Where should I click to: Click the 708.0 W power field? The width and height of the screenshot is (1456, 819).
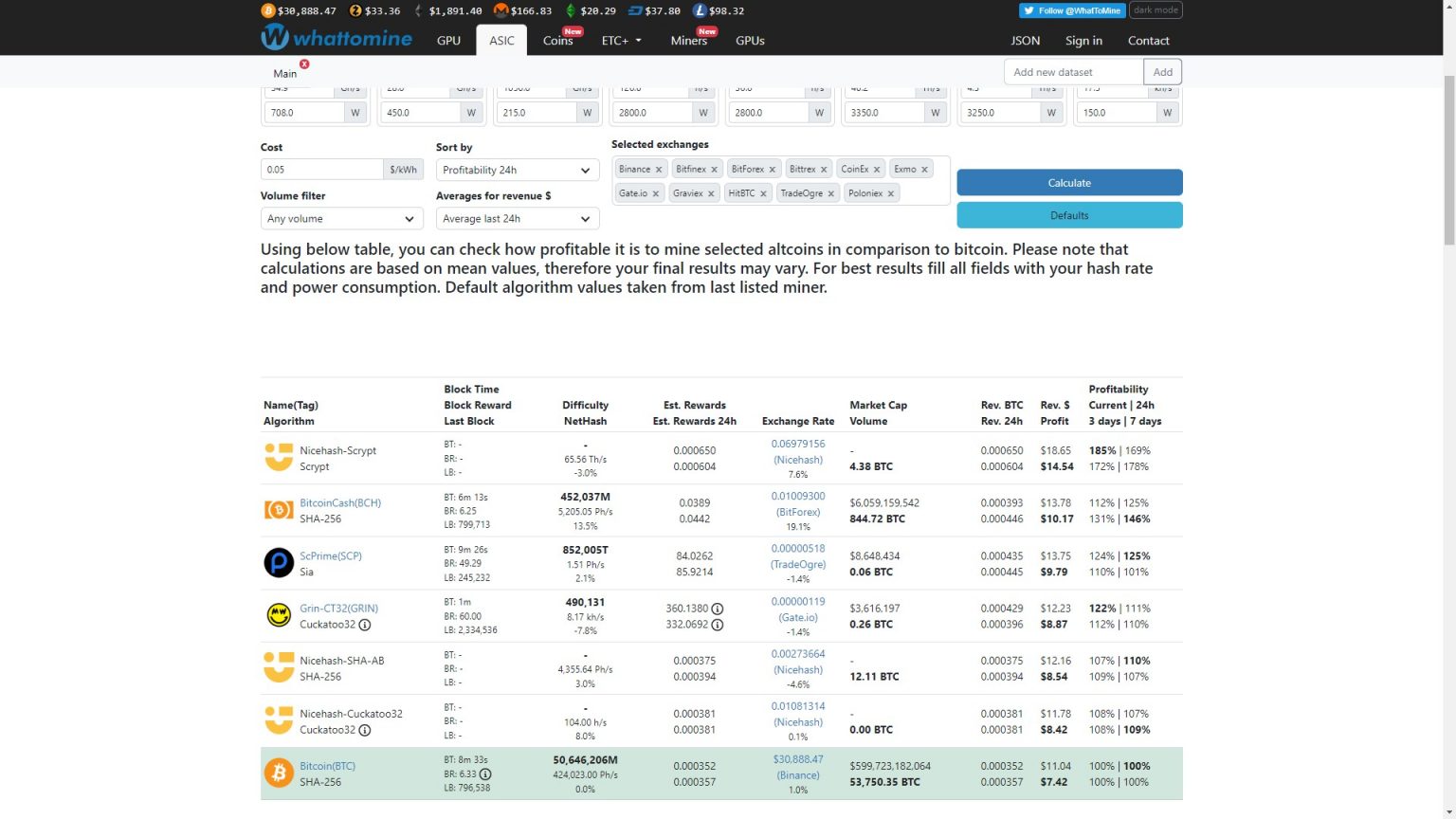click(303, 113)
